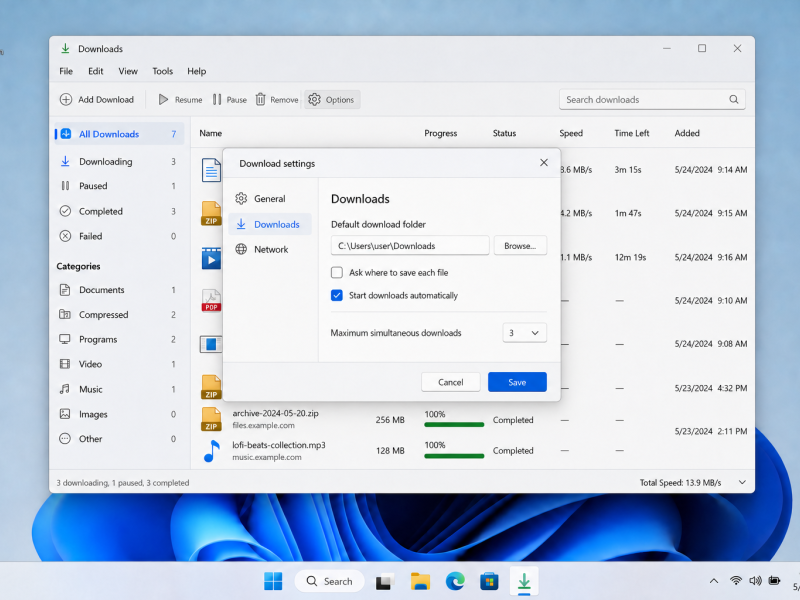Show Failed downloads in sidebar
Viewport: 800px width, 600px height.
tap(119, 236)
